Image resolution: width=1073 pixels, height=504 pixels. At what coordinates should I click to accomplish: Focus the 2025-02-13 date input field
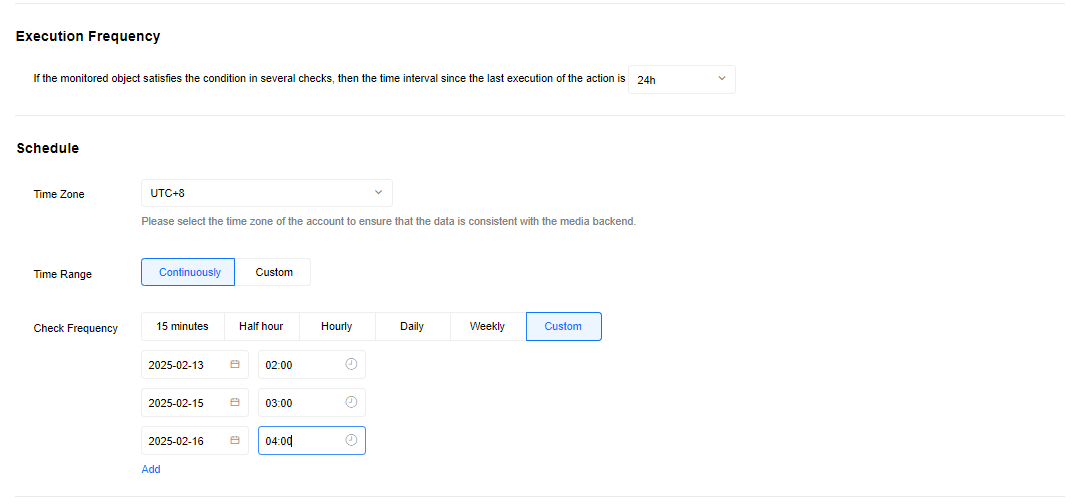(x=195, y=364)
